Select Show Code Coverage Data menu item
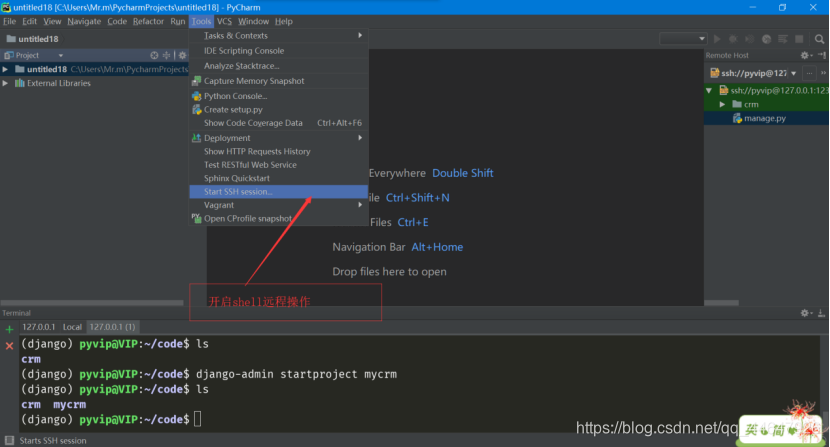This screenshot has height=447, width=830. (x=278, y=123)
